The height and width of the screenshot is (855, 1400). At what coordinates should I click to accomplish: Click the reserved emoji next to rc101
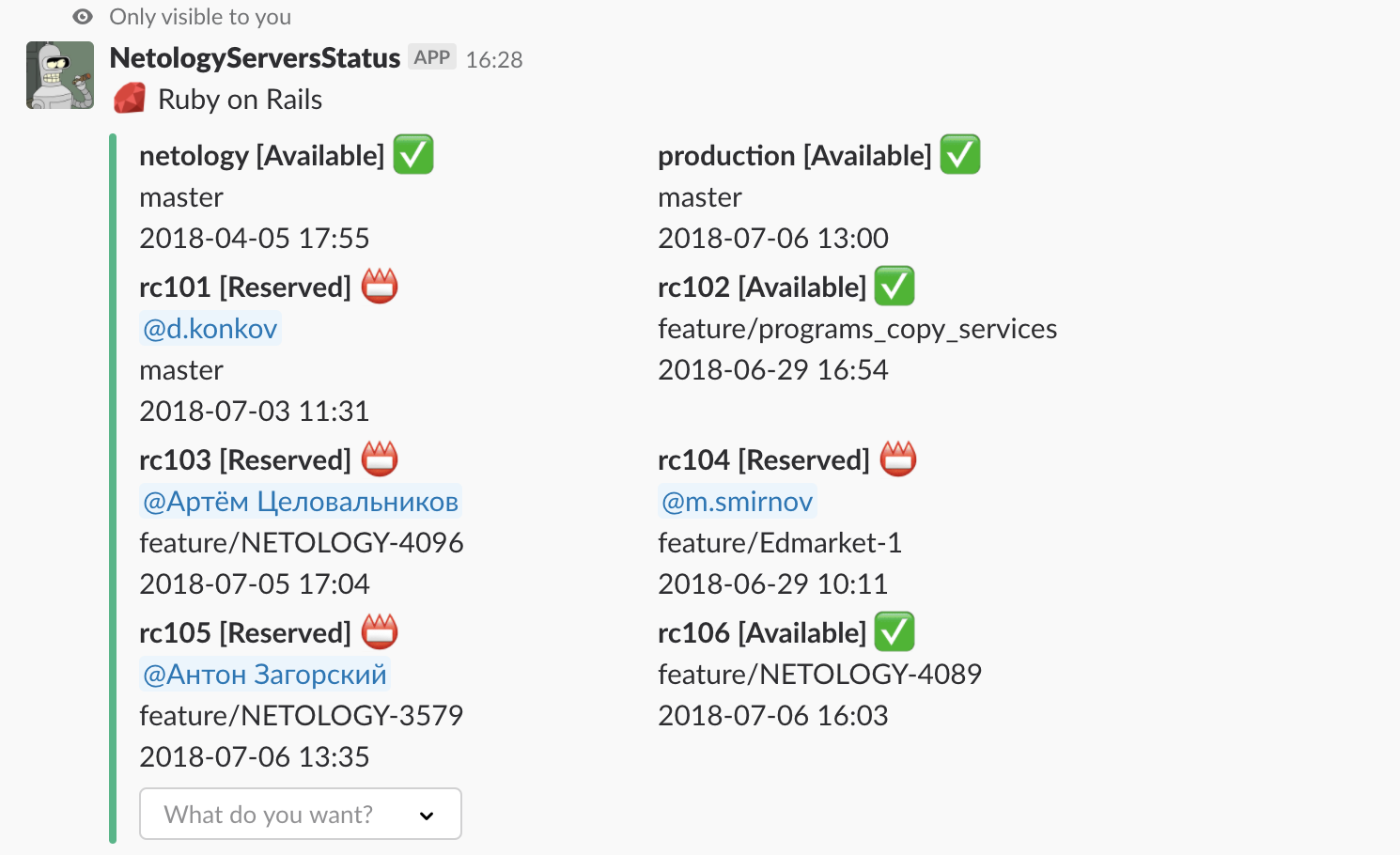[x=380, y=287]
